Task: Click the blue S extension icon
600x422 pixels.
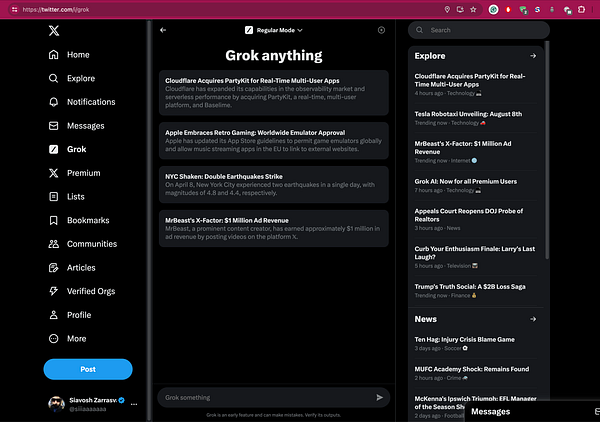Action: pyautogui.click(x=537, y=10)
